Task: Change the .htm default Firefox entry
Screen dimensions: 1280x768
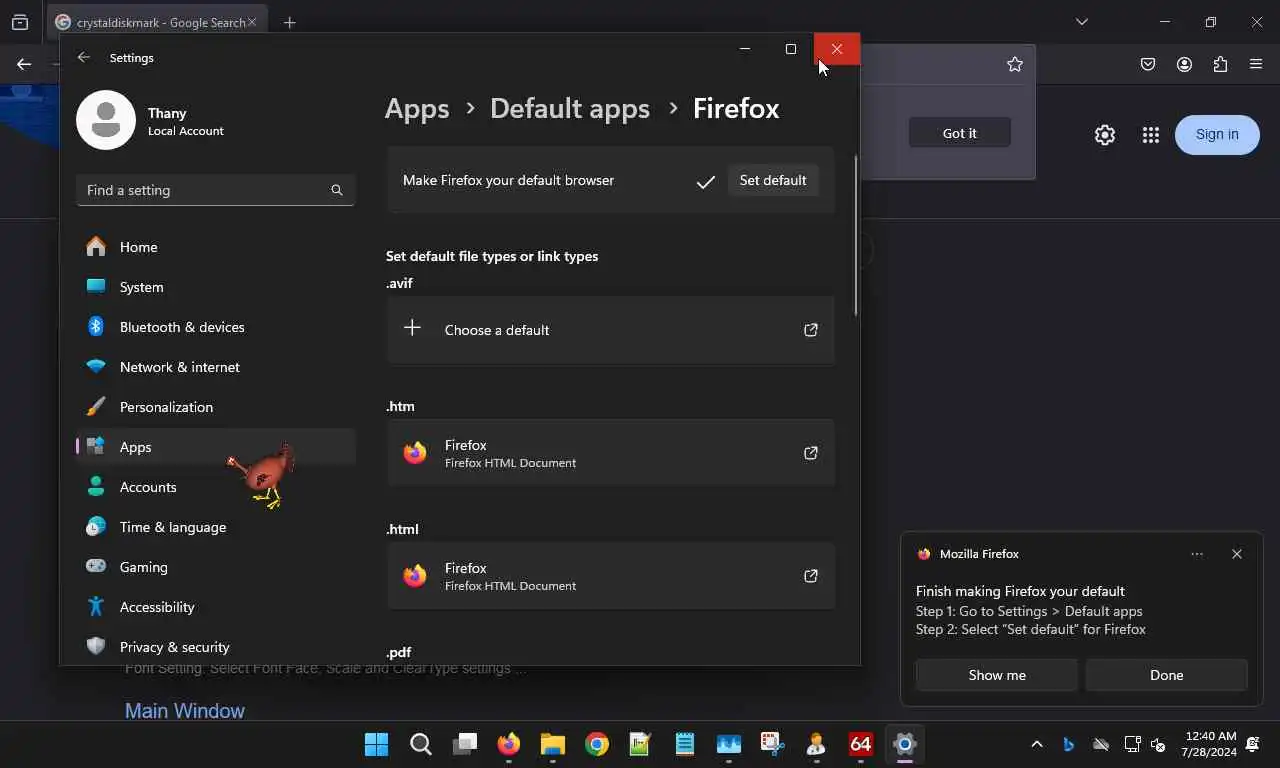Action: [610, 453]
